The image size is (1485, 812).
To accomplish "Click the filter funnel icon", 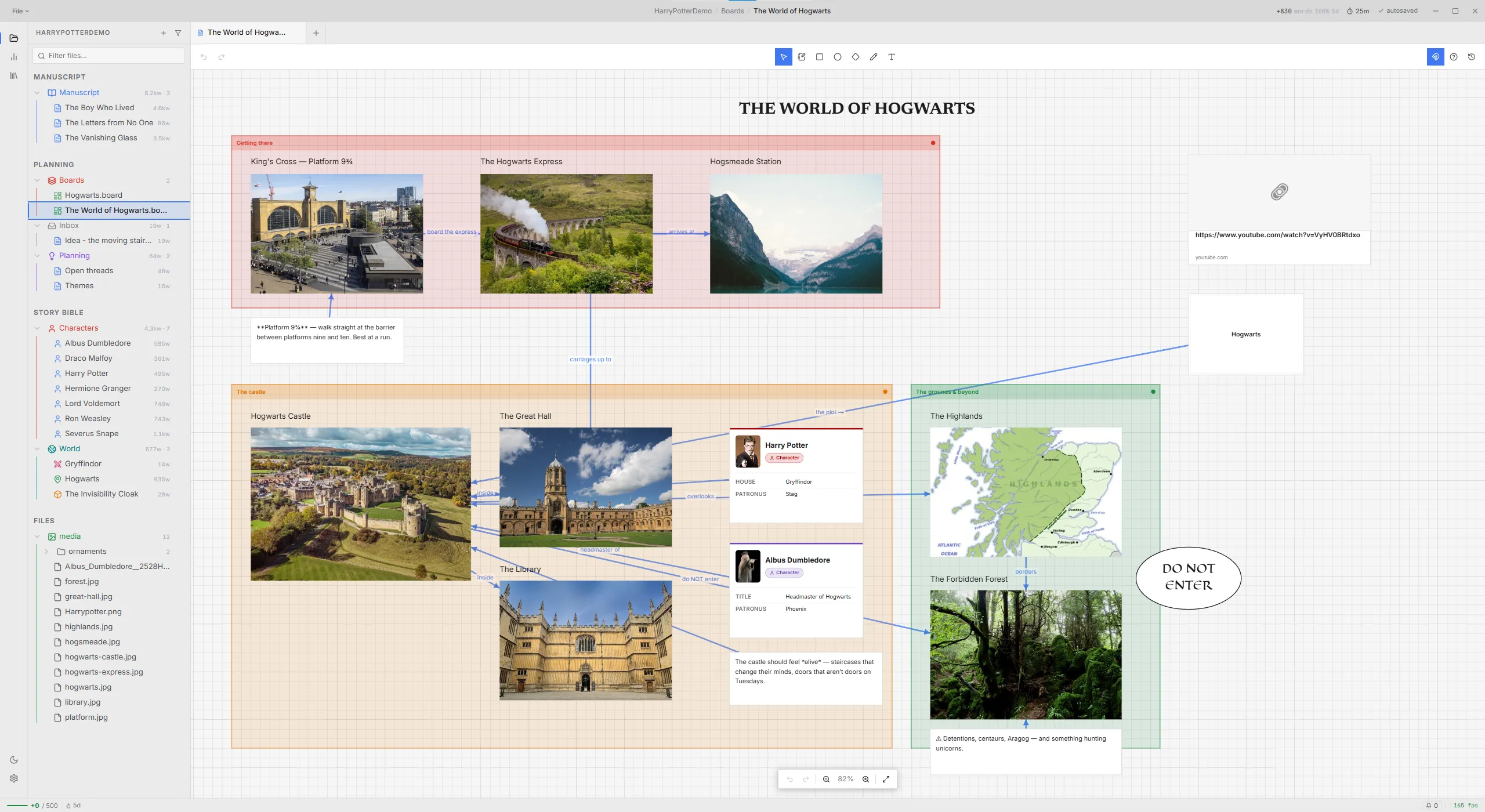I will 178,33.
